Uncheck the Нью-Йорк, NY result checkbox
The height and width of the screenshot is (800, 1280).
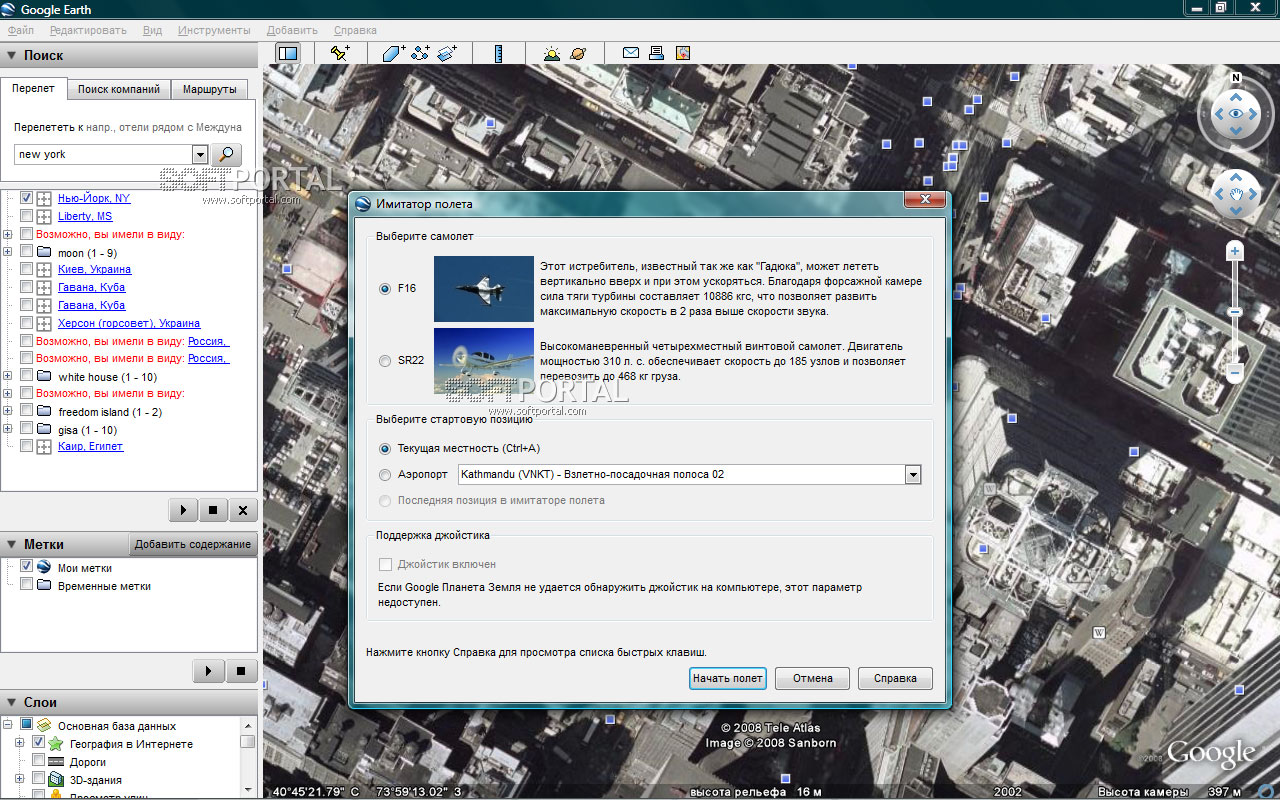click(27, 198)
